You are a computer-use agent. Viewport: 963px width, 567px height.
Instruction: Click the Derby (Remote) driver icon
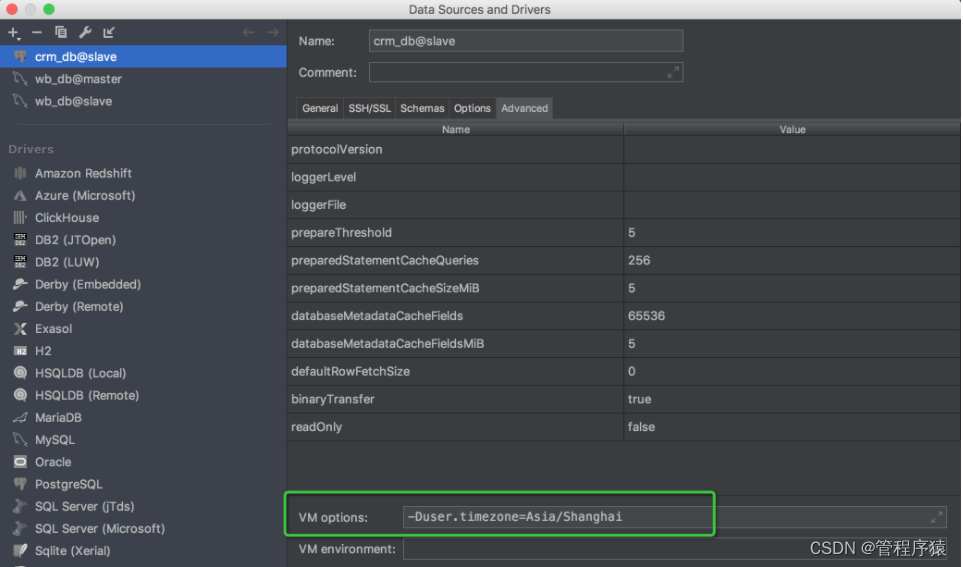tap(20, 306)
